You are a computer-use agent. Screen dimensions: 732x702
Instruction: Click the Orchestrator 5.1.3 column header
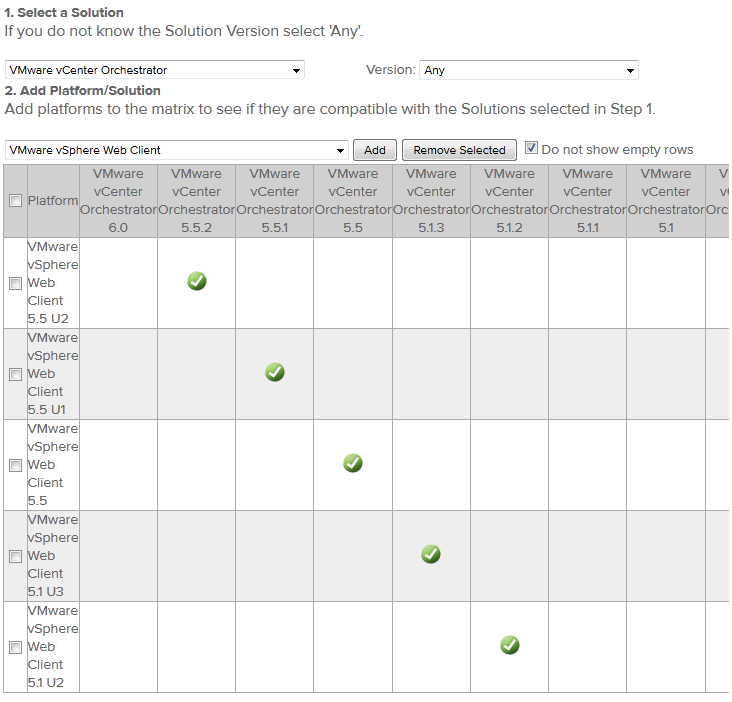(x=431, y=201)
